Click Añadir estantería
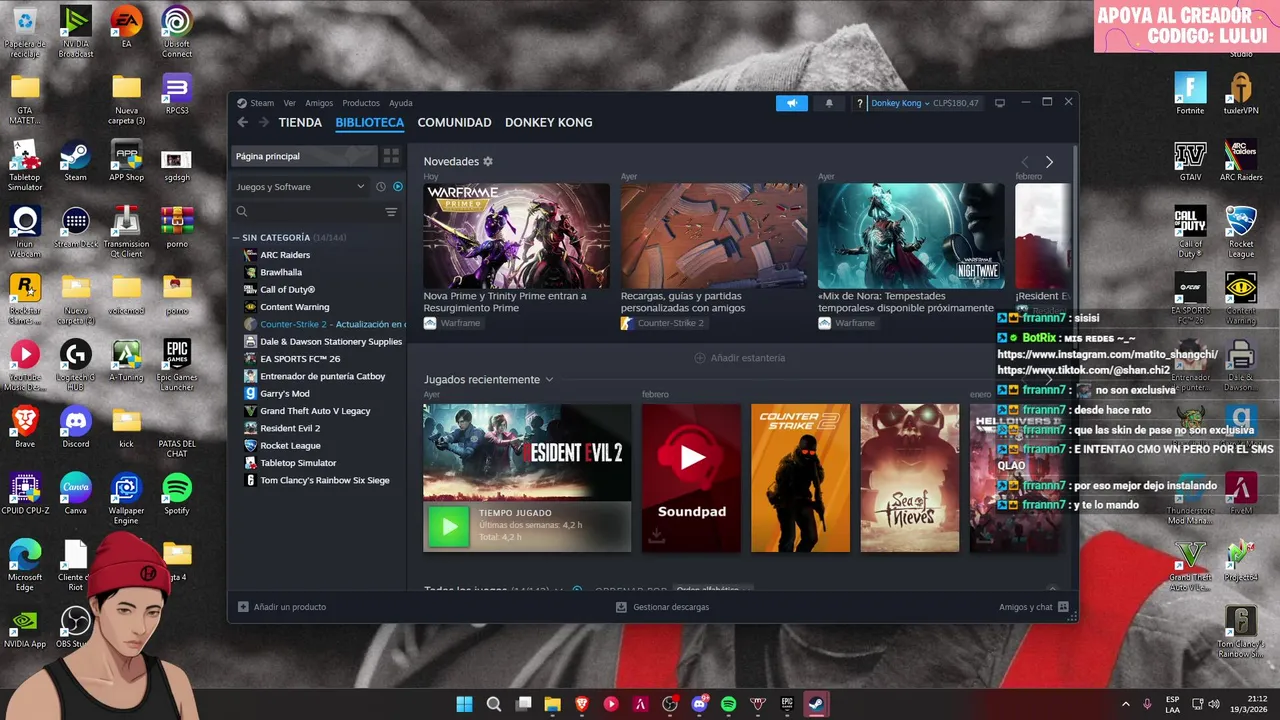The image size is (1280, 720). click(x=740, y=358)
